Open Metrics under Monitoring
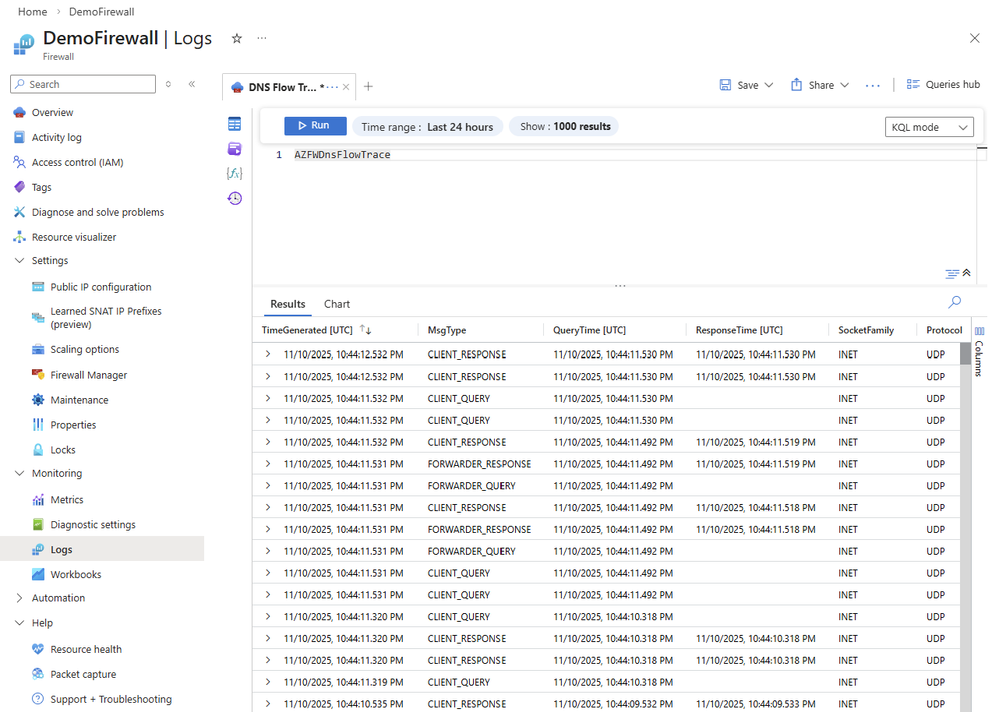This screenshot has width=999, height=712. pyautogui.click(x=67, y=500)
